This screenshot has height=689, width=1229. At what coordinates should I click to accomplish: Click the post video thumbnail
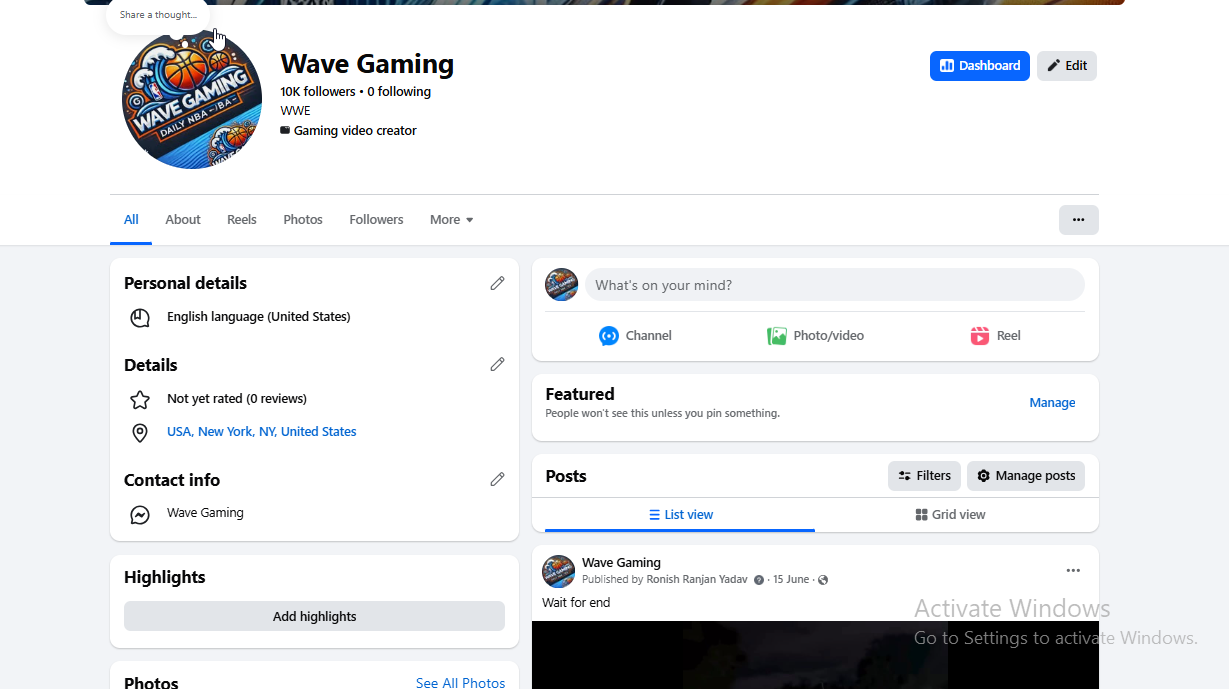tap(815, 655)
